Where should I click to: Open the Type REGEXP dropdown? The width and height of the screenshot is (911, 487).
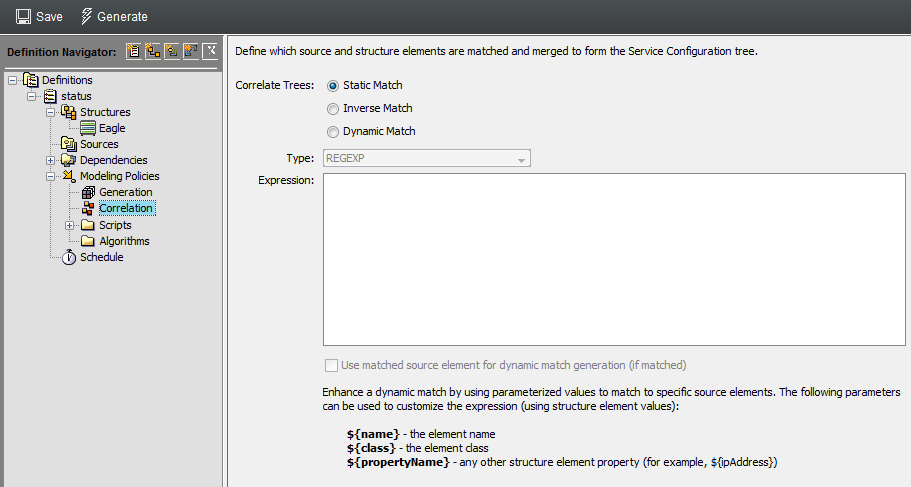pos(426,158)
